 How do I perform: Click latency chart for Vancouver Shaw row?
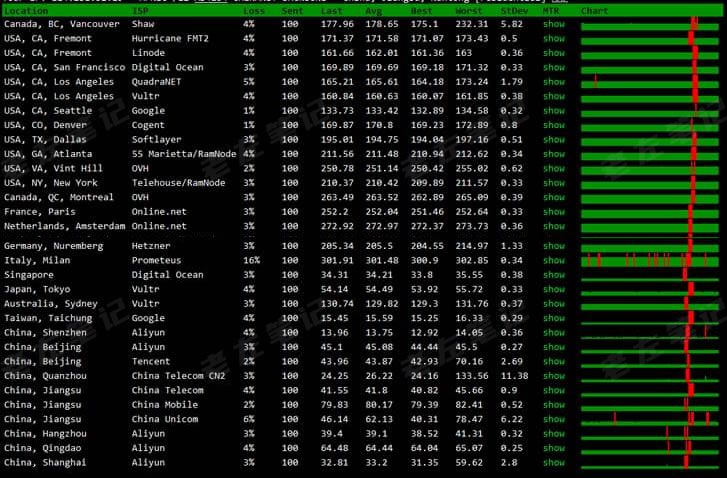(650, 23)
